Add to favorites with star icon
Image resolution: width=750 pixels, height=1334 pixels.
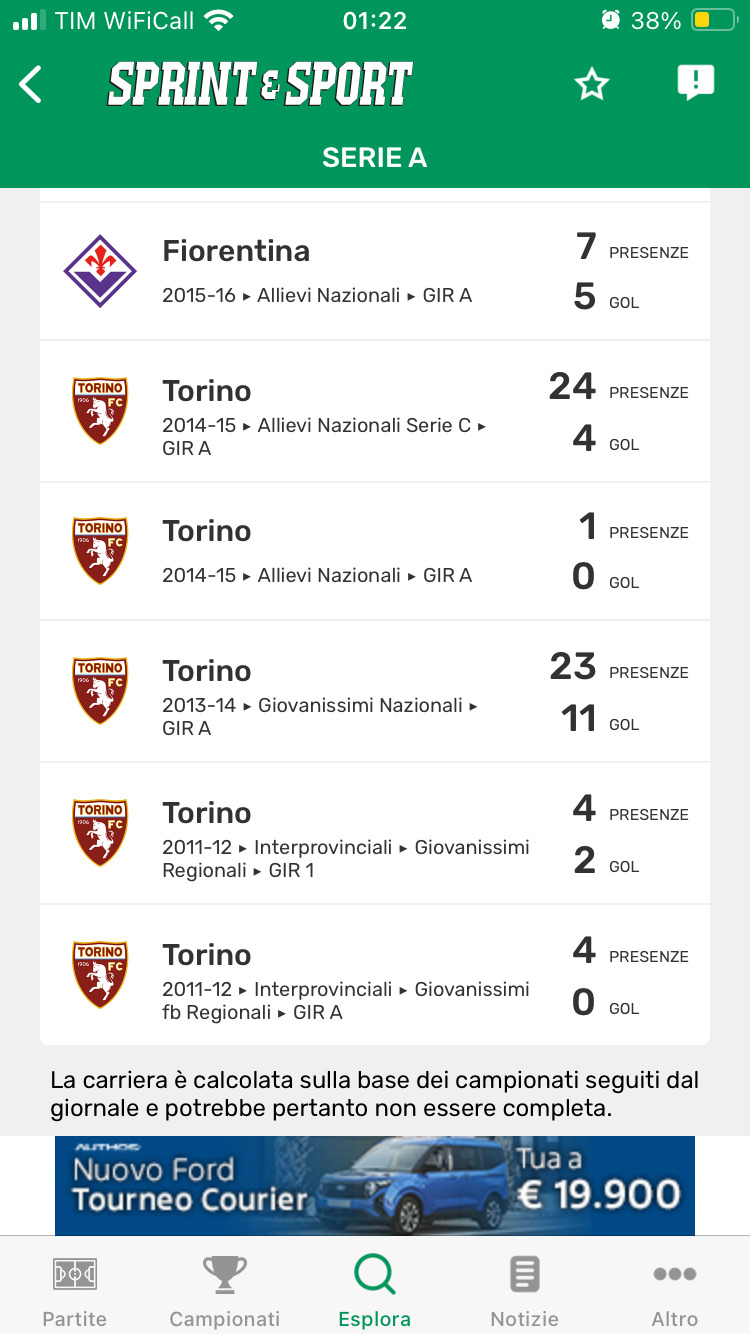pos(591,85)
